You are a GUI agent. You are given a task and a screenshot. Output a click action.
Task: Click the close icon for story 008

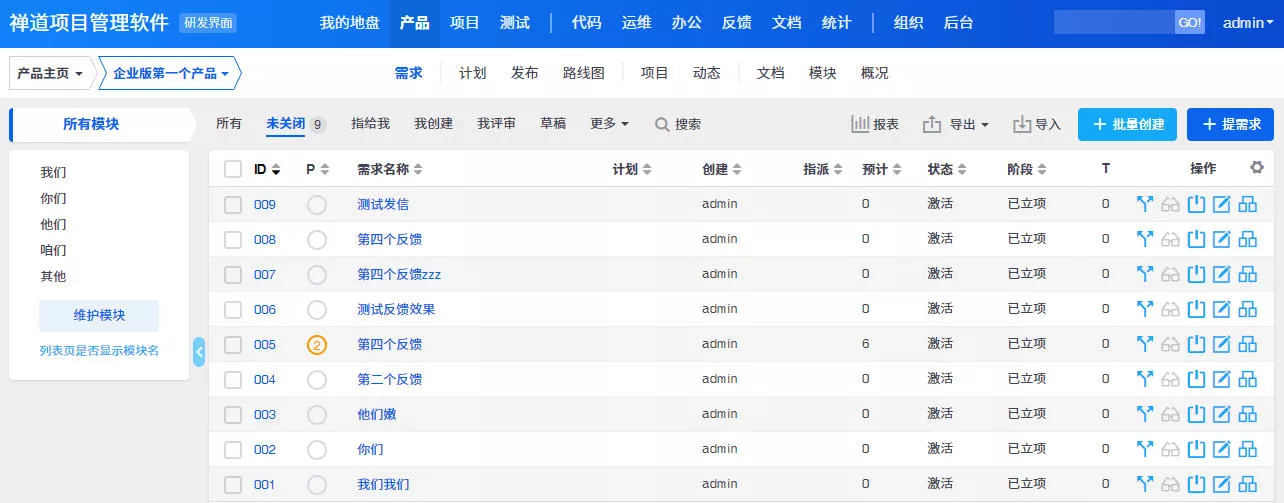click(1197, 240)
